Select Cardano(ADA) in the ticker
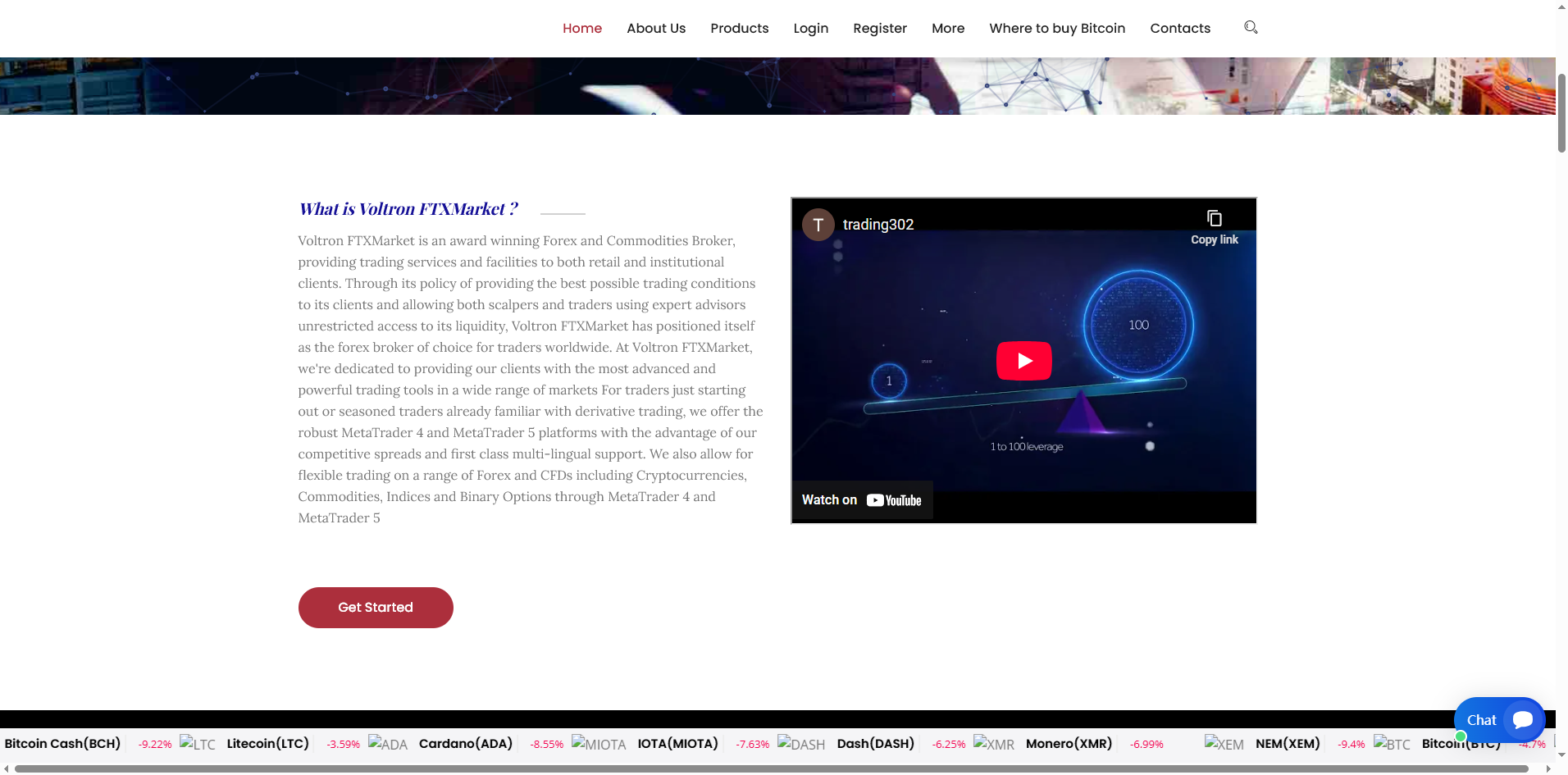1568x775 pixels. click(x=466, y=744)
